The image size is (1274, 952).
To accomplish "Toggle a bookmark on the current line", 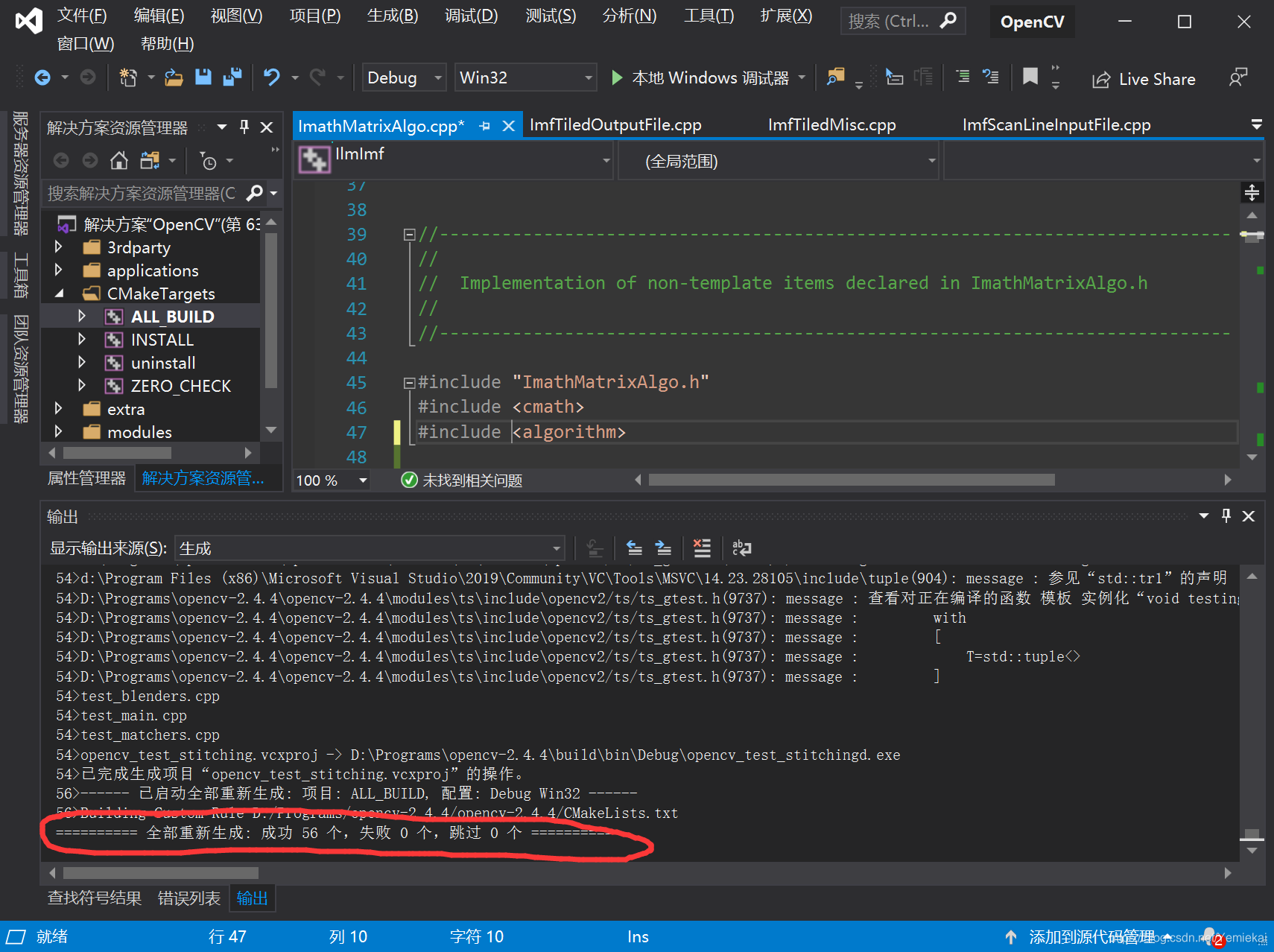I will (1030, 77).
